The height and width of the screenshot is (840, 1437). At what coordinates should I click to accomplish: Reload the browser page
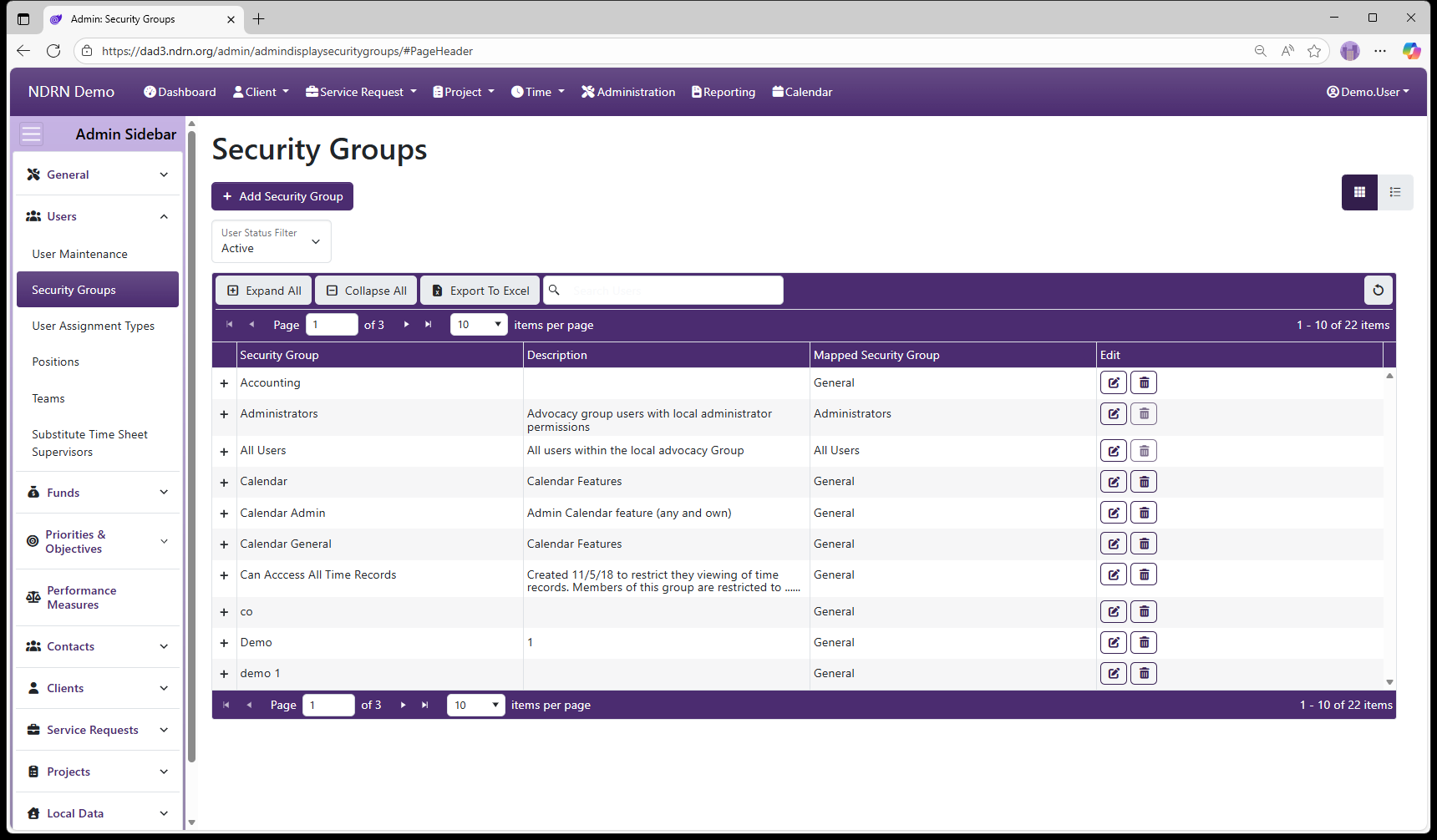tap(53, 51)
